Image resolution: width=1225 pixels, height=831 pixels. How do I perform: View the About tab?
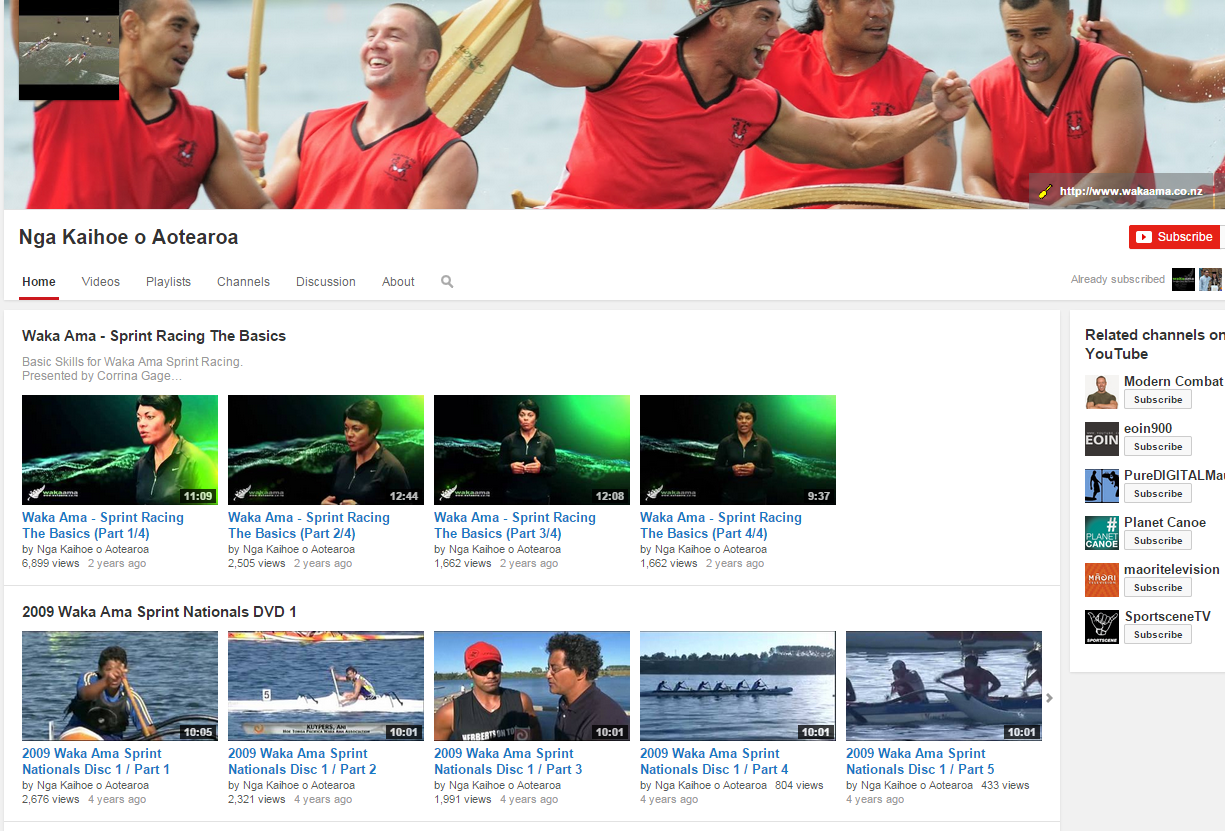398,282
